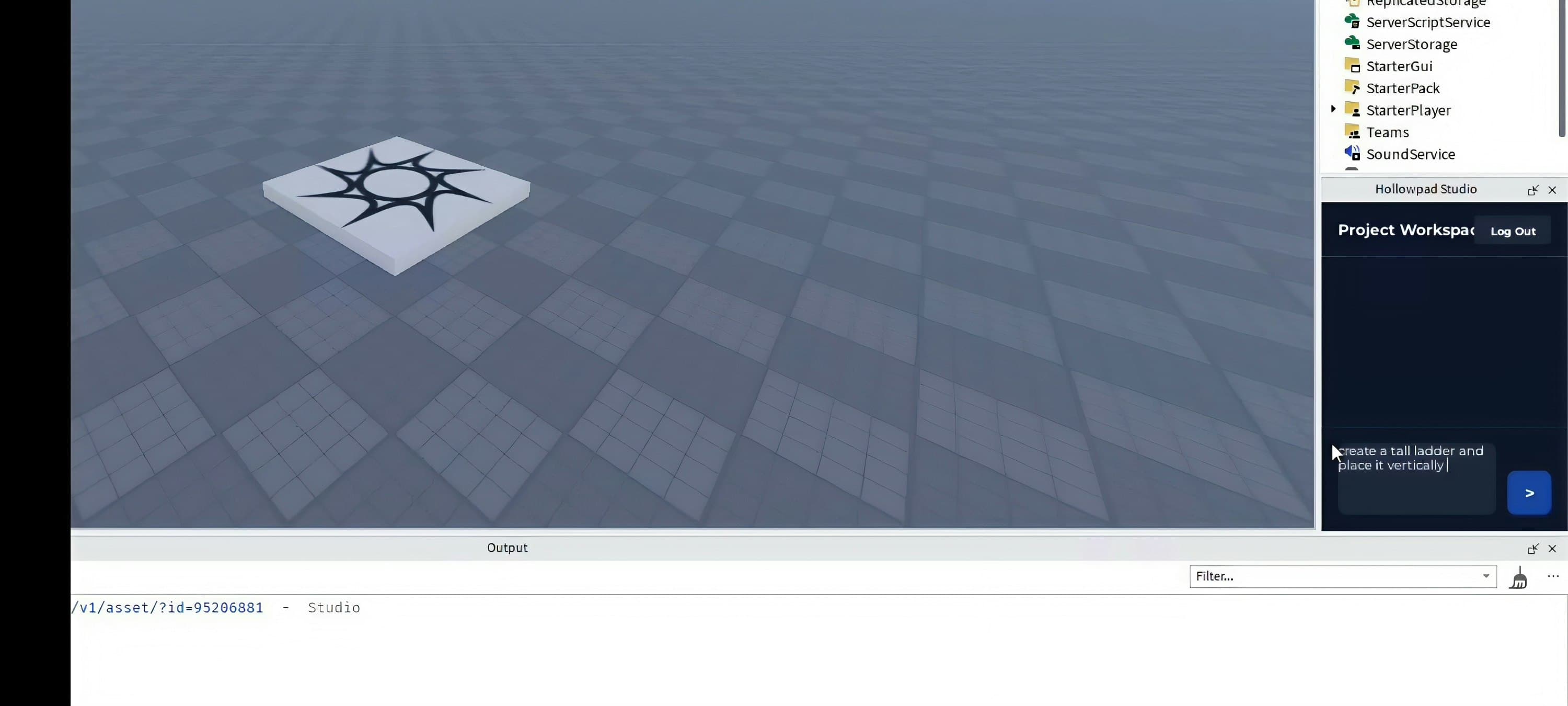Click the Hollowpad Studio title bar
This screenshot has height=706, width=1568.
(1427, 189)
